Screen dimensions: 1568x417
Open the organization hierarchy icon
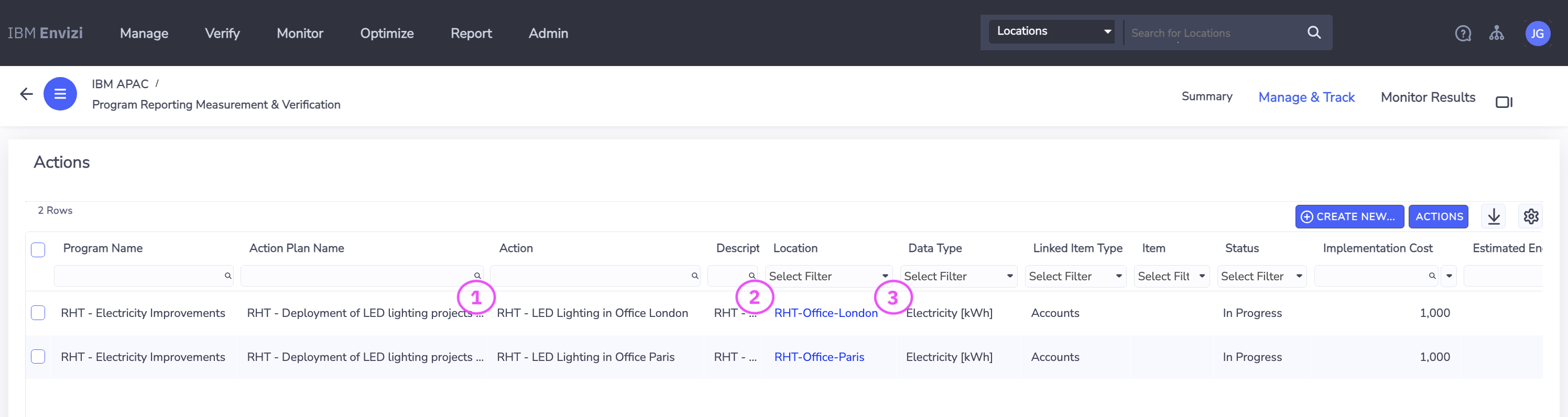1496,34
